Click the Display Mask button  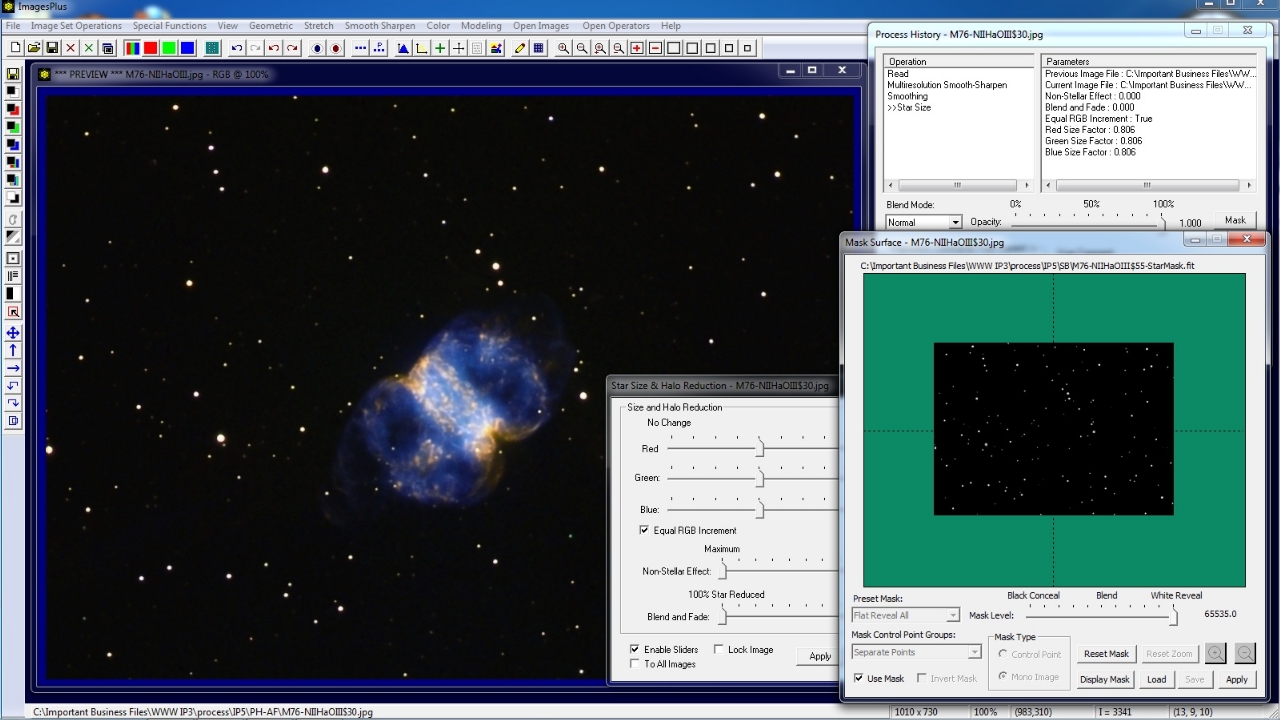(1106, 679)
